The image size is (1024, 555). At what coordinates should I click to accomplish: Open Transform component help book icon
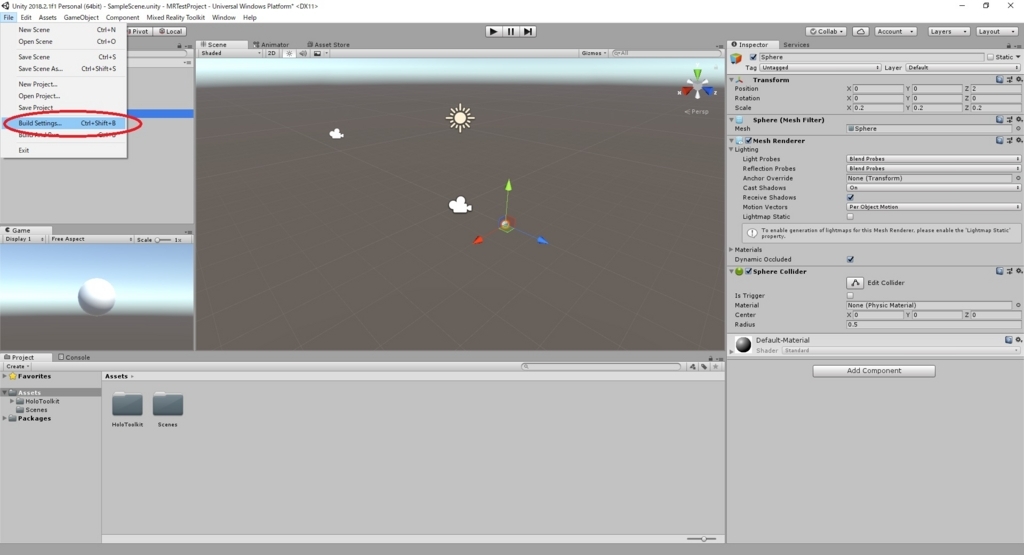pos(999,80)
